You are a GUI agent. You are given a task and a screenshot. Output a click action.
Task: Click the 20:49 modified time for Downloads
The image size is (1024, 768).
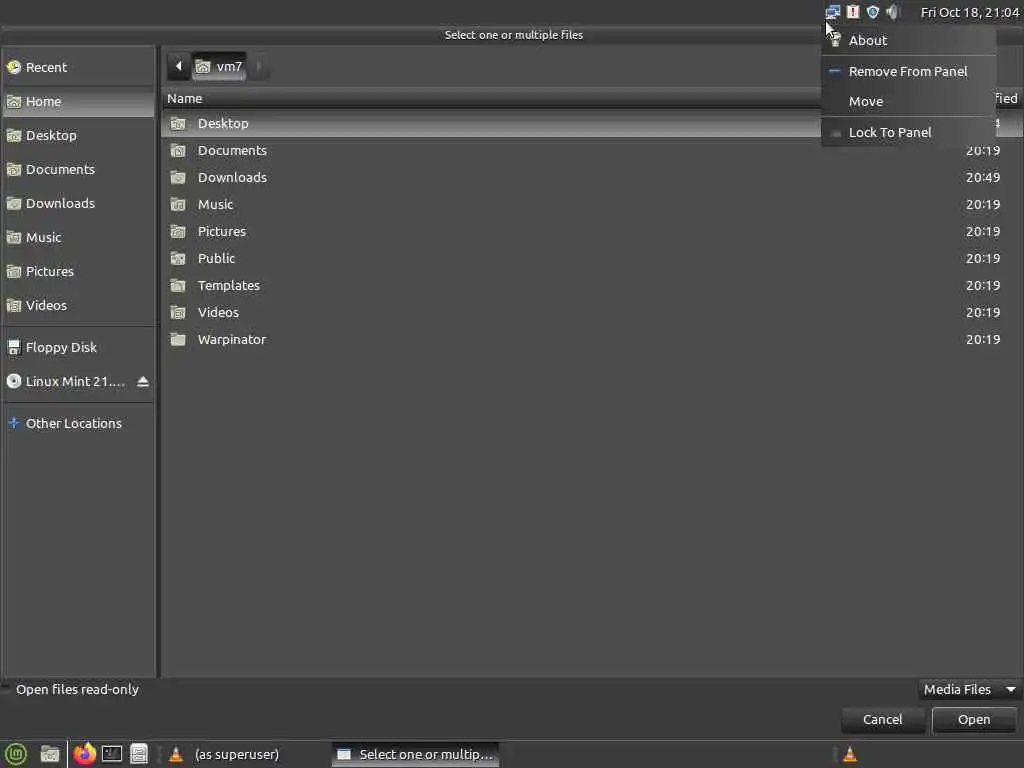click(983, 178)
